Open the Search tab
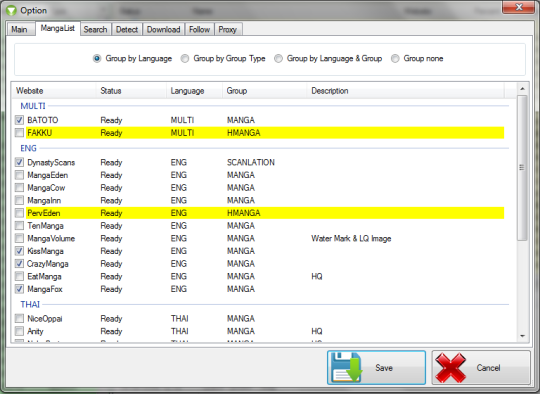This screenshot has width=540, height=394. (95, 30)
